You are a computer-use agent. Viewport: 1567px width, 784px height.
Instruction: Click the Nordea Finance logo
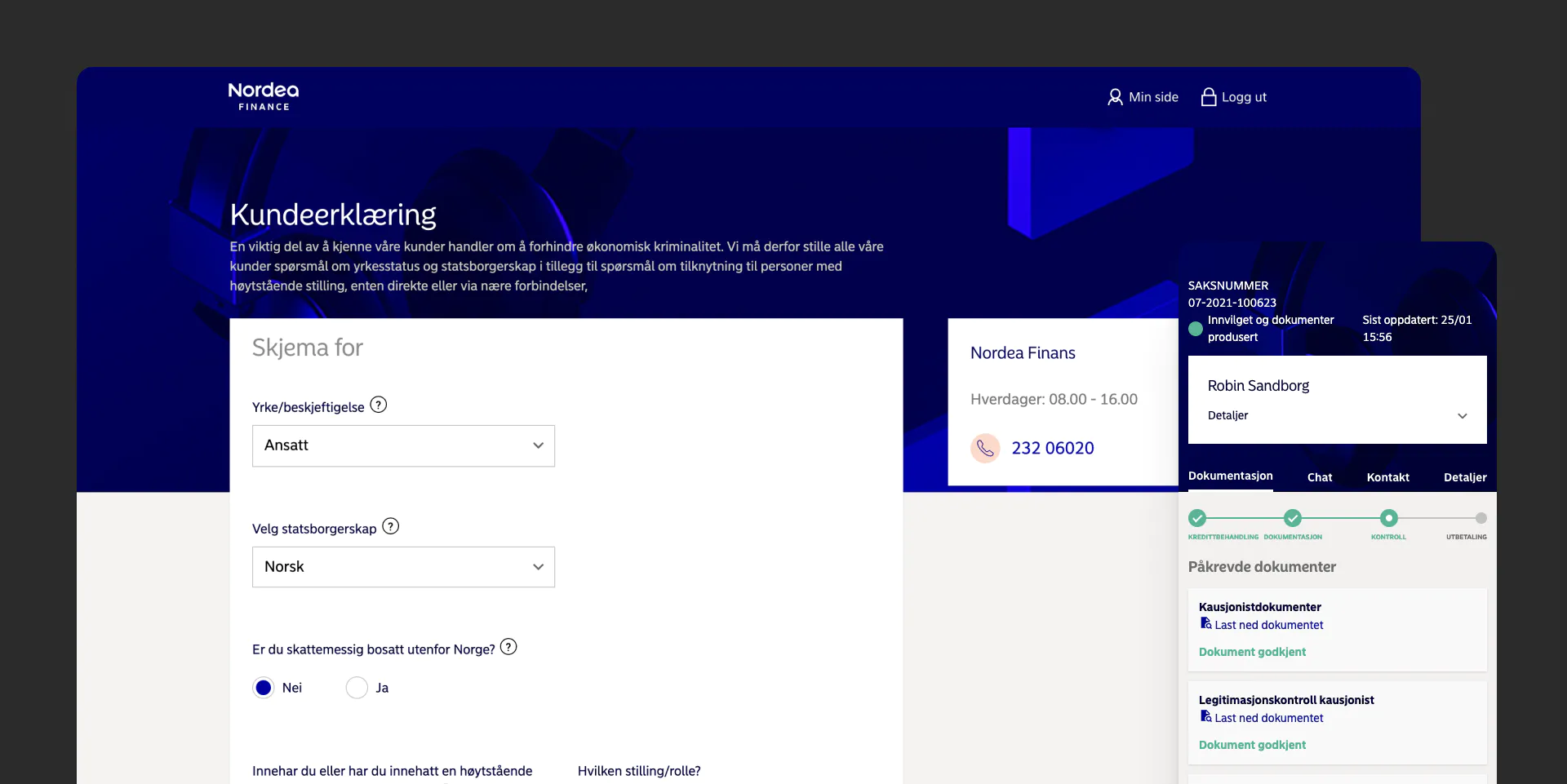tap(263, 95)
